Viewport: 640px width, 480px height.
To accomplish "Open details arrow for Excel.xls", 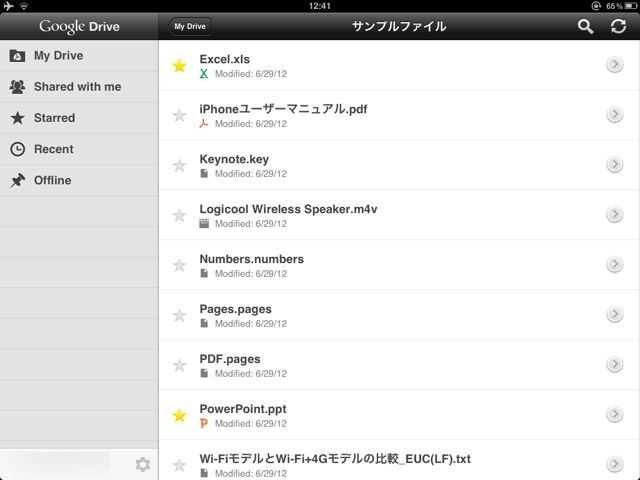I will coord(614,64).
